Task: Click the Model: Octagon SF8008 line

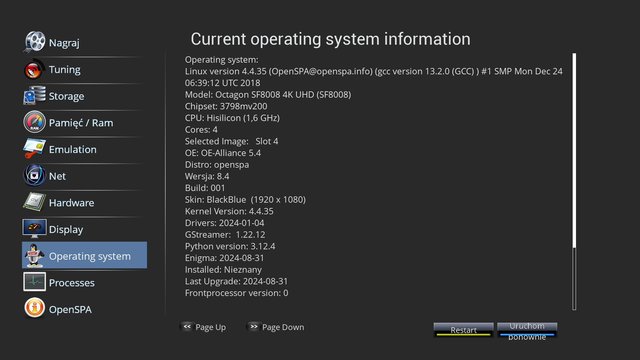Action: [268, 94]
